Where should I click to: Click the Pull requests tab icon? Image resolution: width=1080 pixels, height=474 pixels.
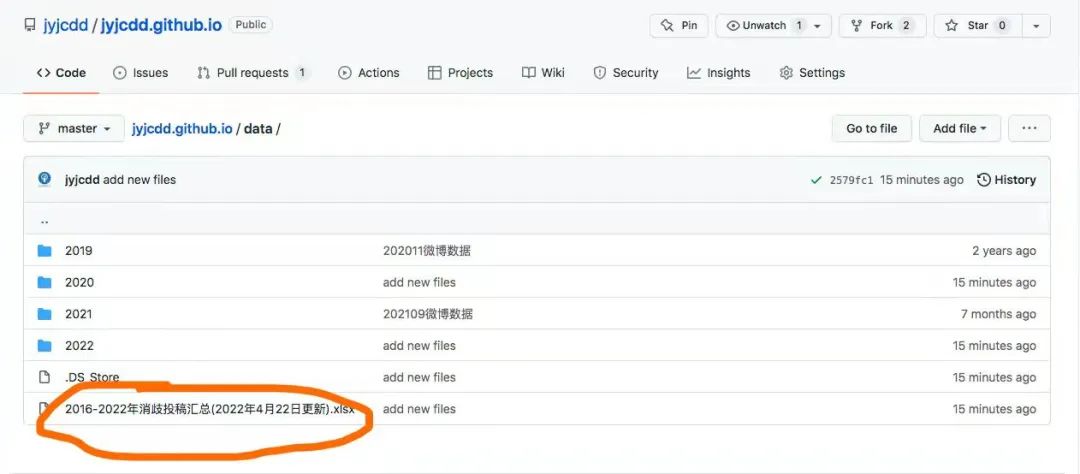(203, 72)
